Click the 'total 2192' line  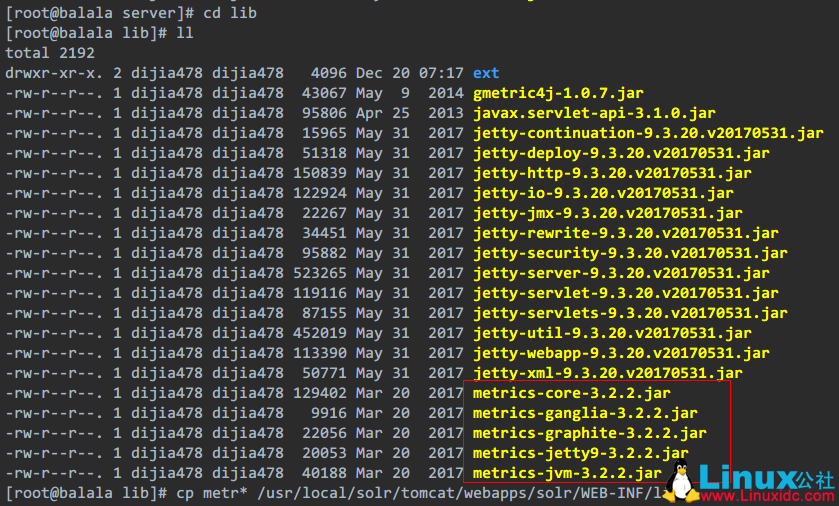point(50,53)
